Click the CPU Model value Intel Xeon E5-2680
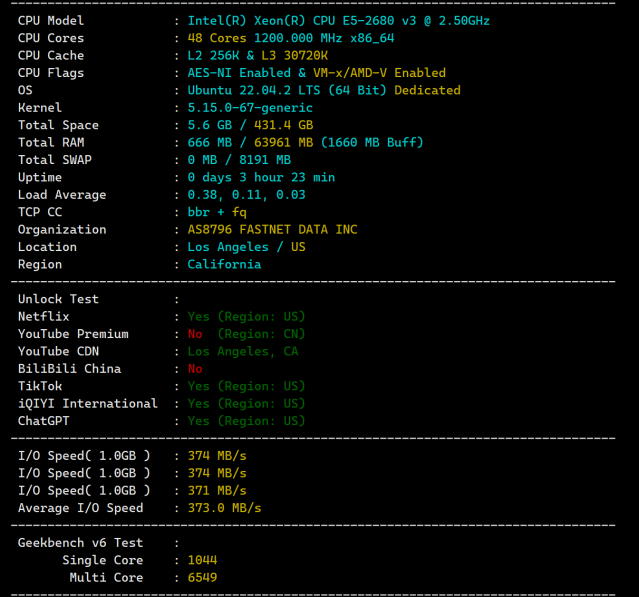Image resolution: width=639 pixels, height=597 pixels. tap(338, 21)
